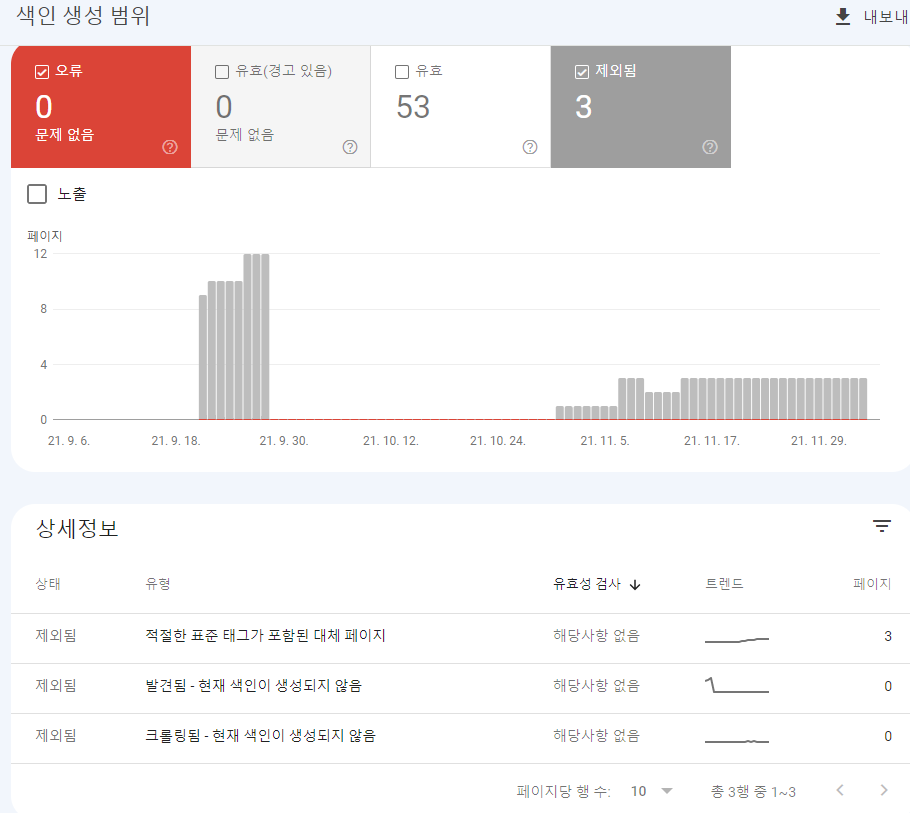Open row 적절한 표준 태그가 포함된 대체 페이지
Image resolution: width=910 pixels, height=813 pixels.
coord(460,638)
